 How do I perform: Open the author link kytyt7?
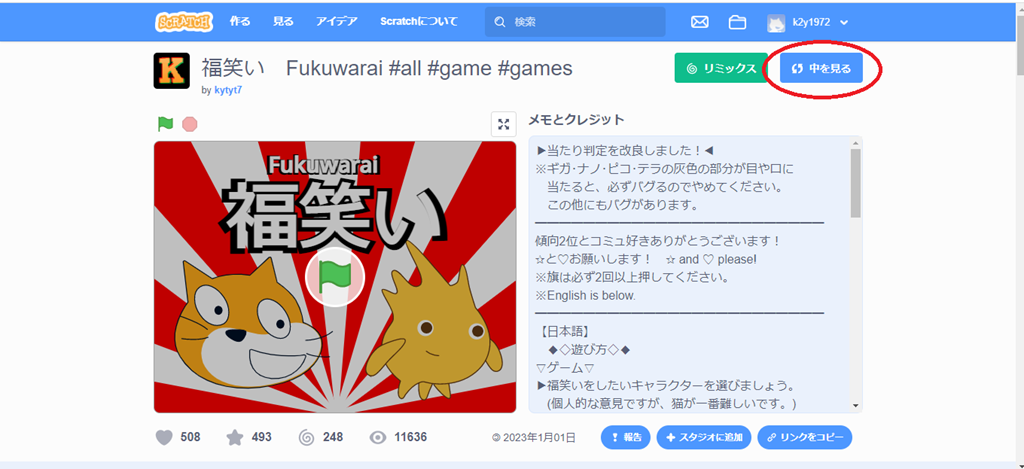pyautogui.click(x=228, y=90)
